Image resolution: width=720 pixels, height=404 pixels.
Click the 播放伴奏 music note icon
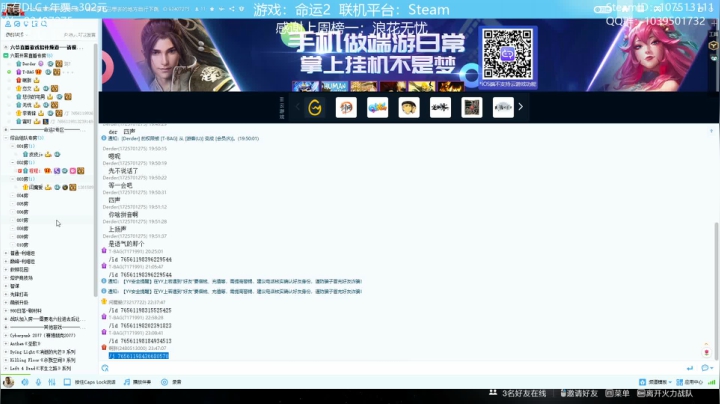137,382
